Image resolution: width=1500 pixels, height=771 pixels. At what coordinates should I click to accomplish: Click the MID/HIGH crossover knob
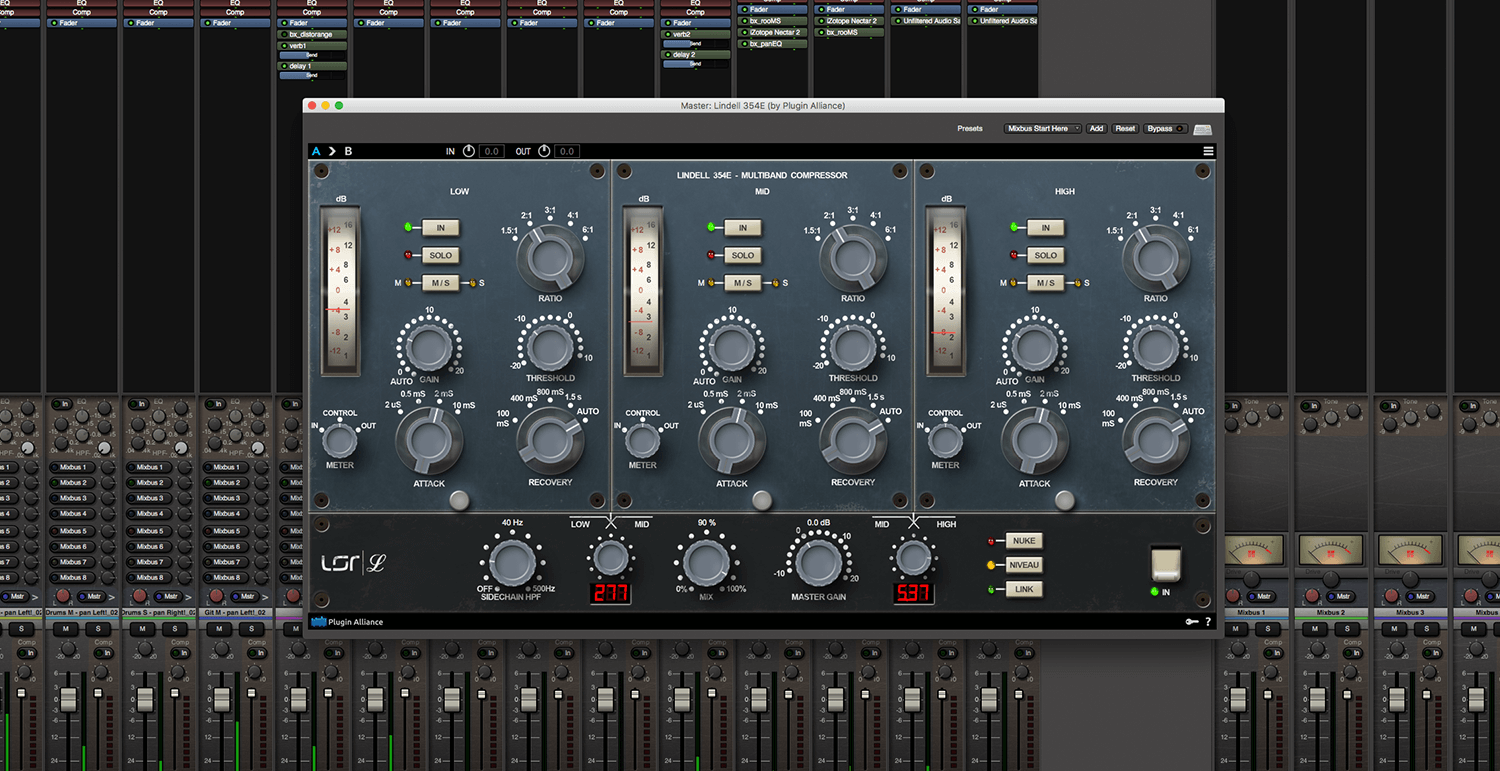pos(912,558)
